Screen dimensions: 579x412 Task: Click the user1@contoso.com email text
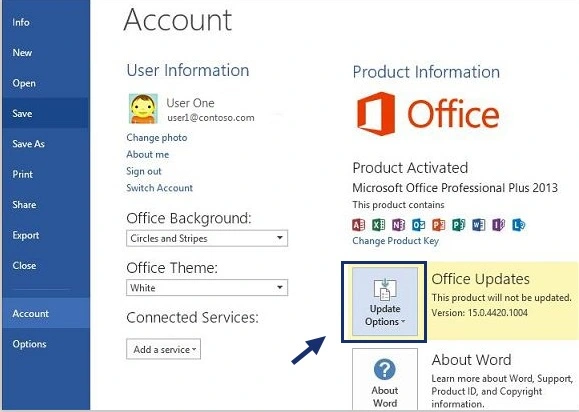pos(211,118)
